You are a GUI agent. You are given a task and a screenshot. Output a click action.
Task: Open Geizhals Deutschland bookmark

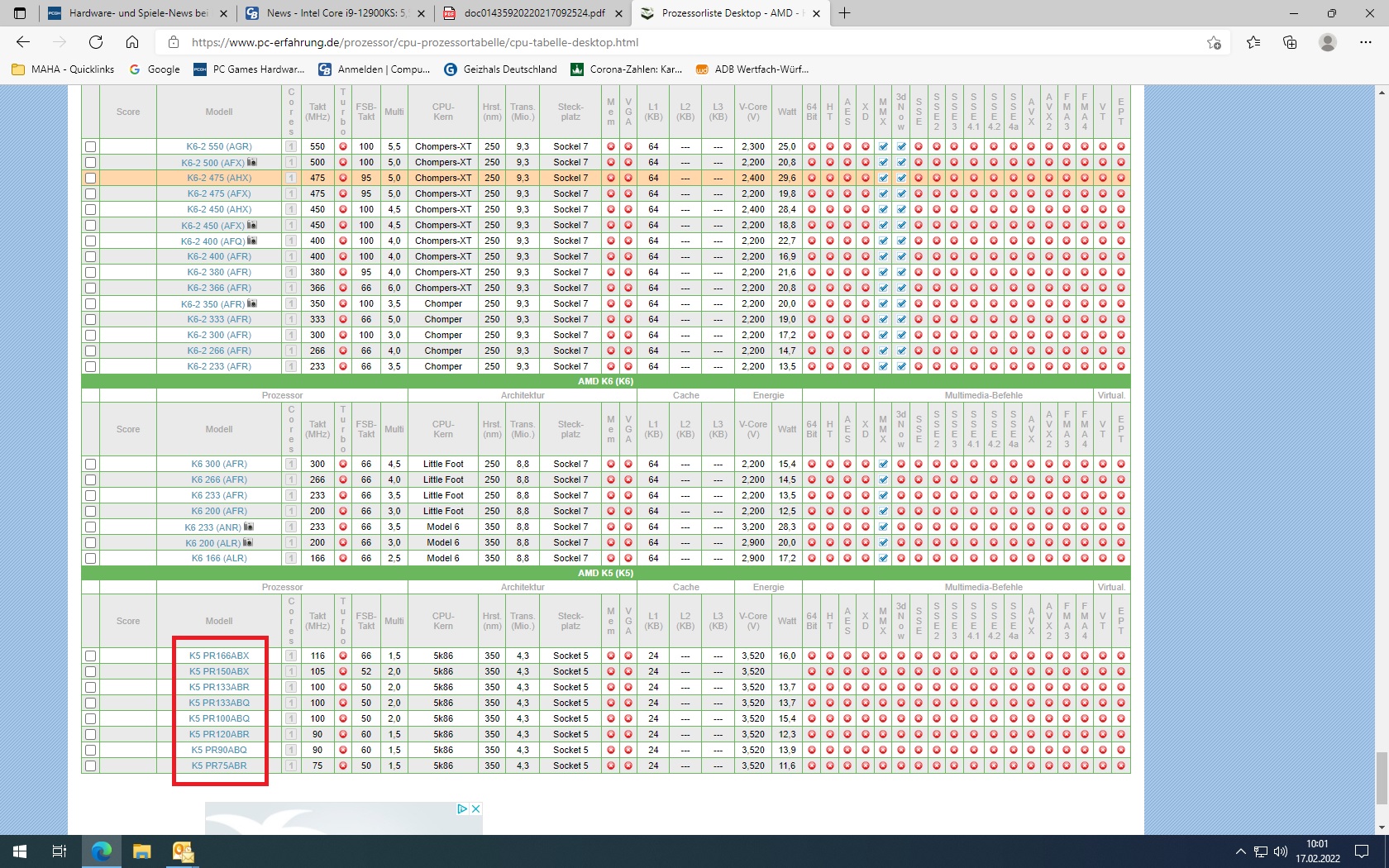(501, 69)
